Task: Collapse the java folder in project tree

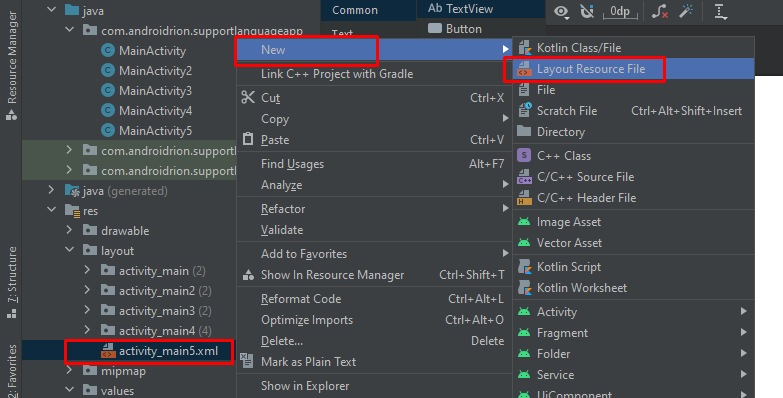Action: 51,9
